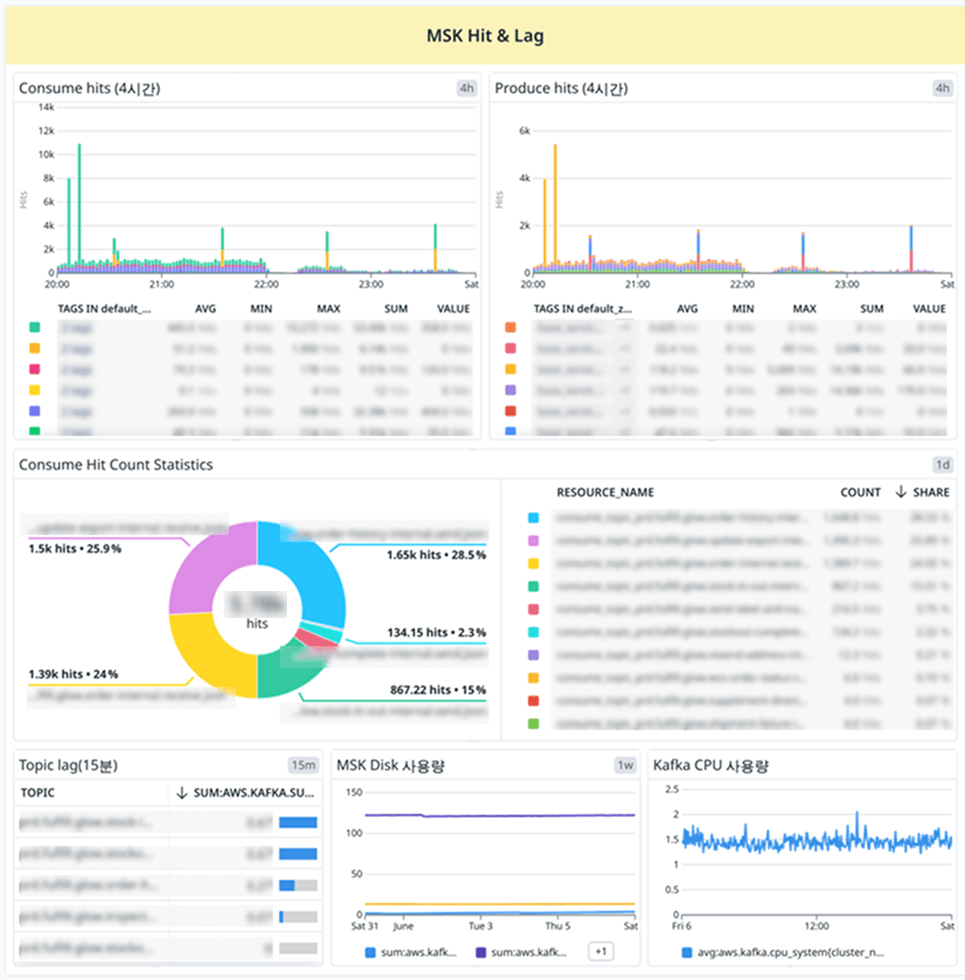Viewport: 965px width, 980px height.
Task: Click the 1w badge on MSK Disk widget
Action: pyautogui.click(x=626, y=765)
